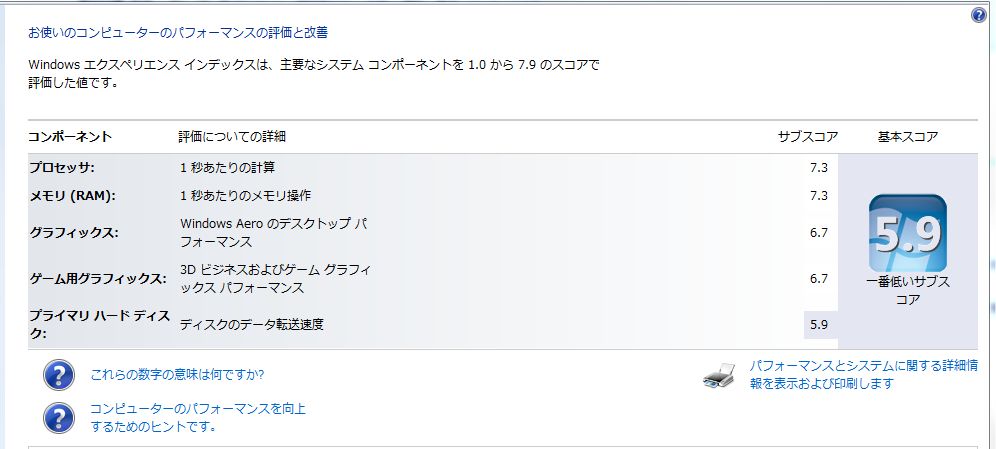Click the 基本スコア column header

[x=907, y=136]
